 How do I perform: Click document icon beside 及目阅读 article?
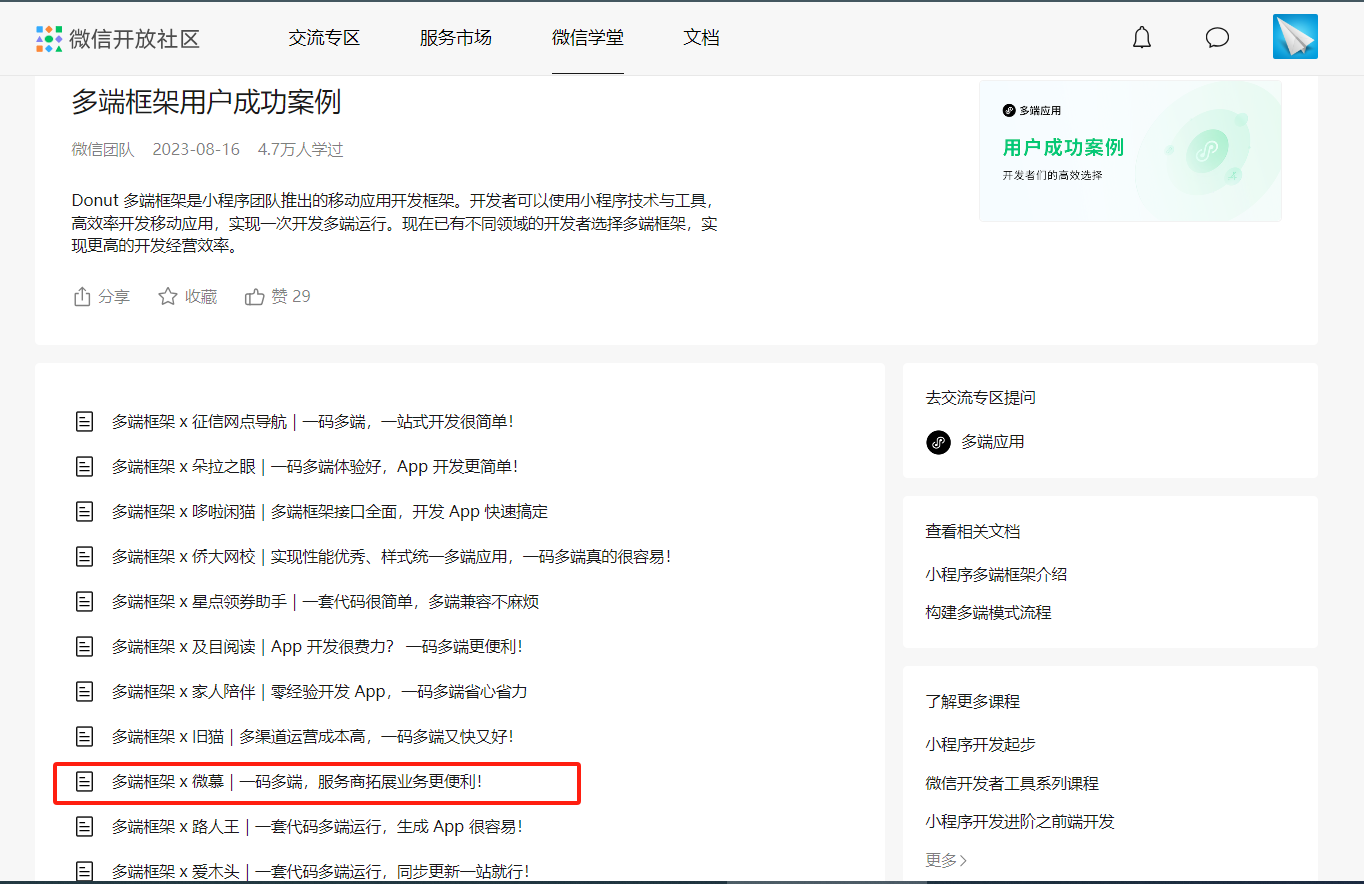pos(85,647)
